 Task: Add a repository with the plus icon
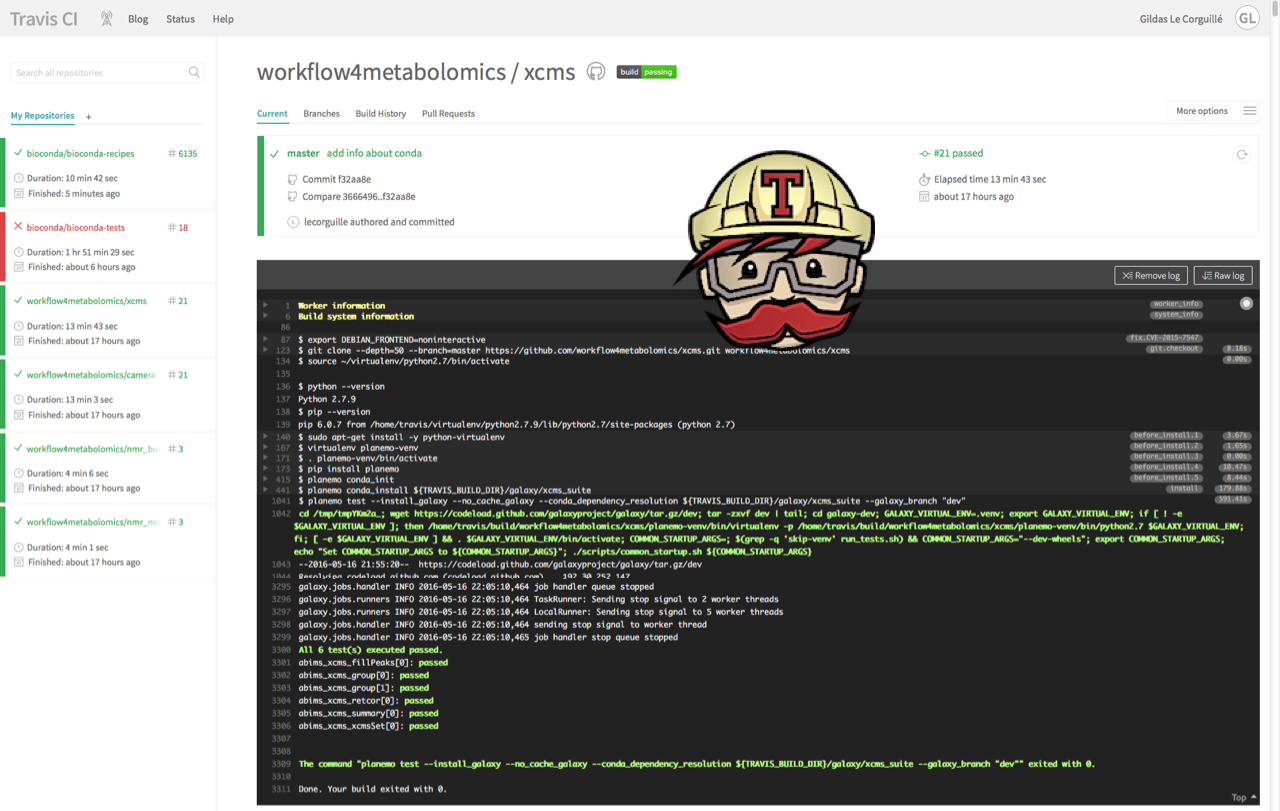(x=88, y=117)
